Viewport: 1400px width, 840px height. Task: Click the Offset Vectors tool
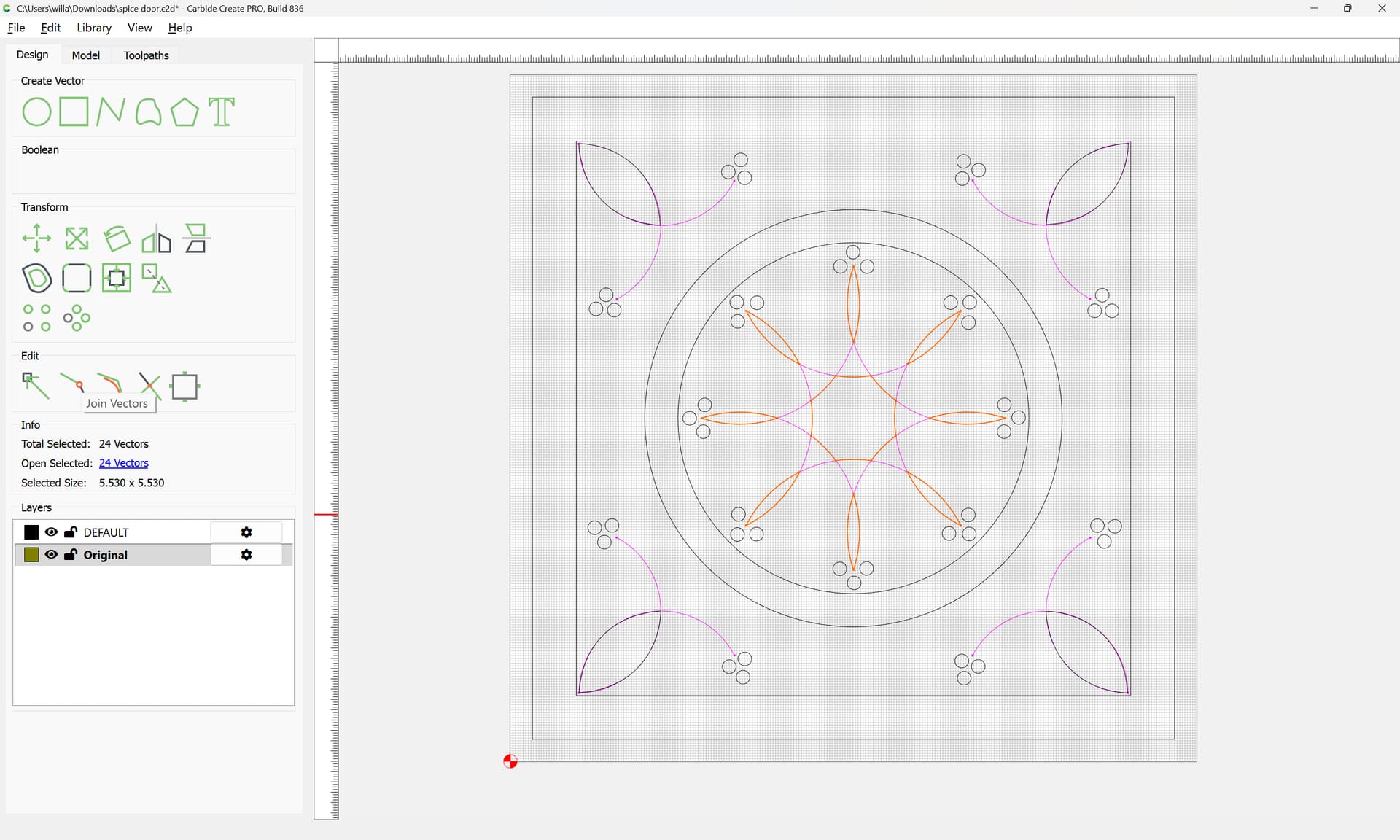pos(36,278)
